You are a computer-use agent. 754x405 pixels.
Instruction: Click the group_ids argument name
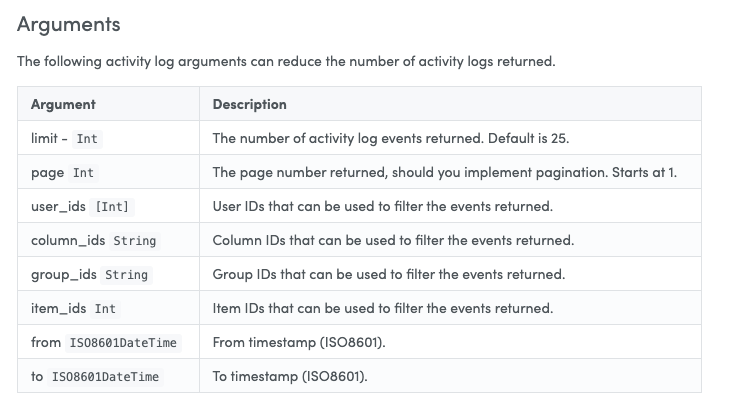tap(63, 275)
